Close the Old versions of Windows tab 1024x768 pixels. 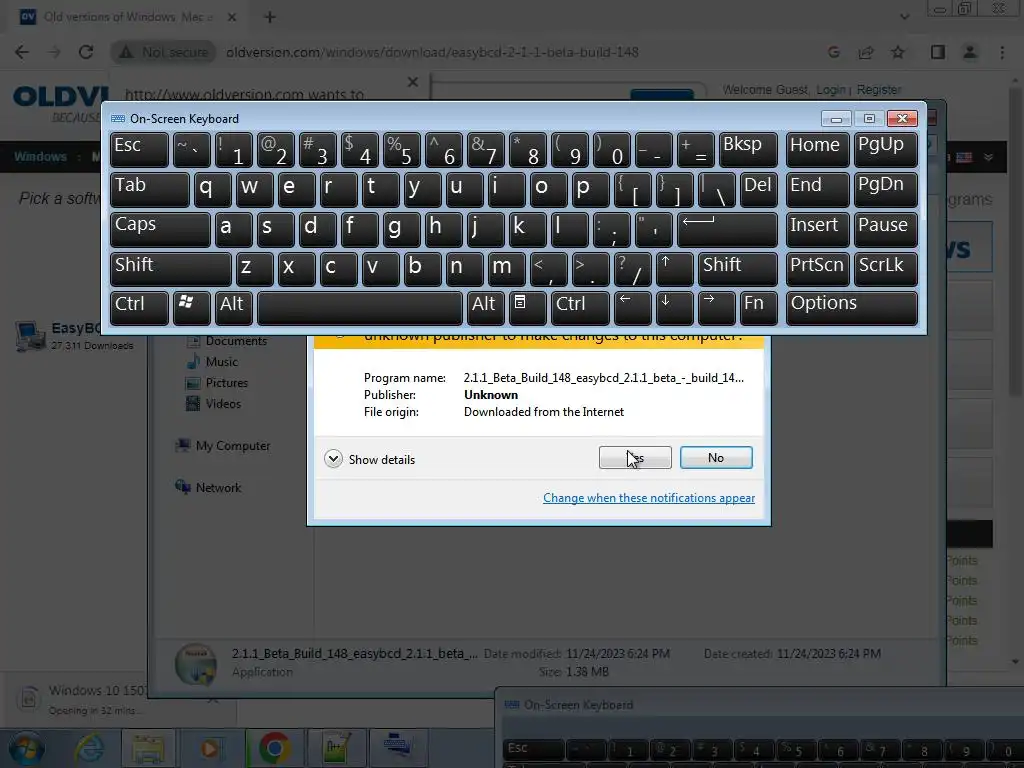coord(232,17)
